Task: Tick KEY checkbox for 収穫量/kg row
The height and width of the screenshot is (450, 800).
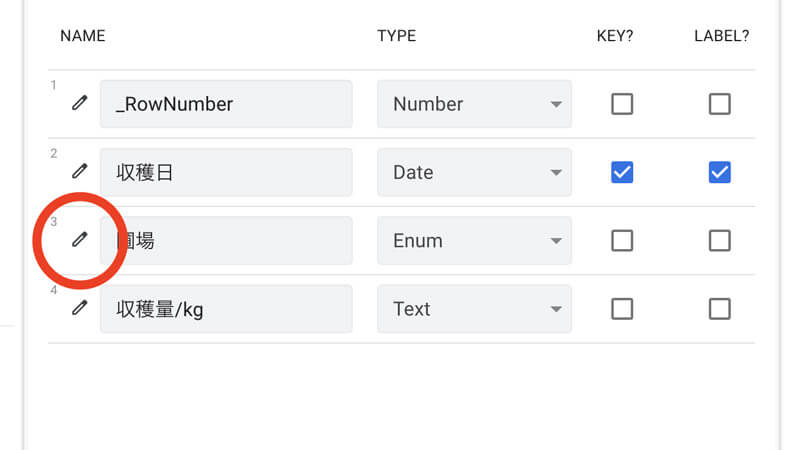Action: (622, 309)
